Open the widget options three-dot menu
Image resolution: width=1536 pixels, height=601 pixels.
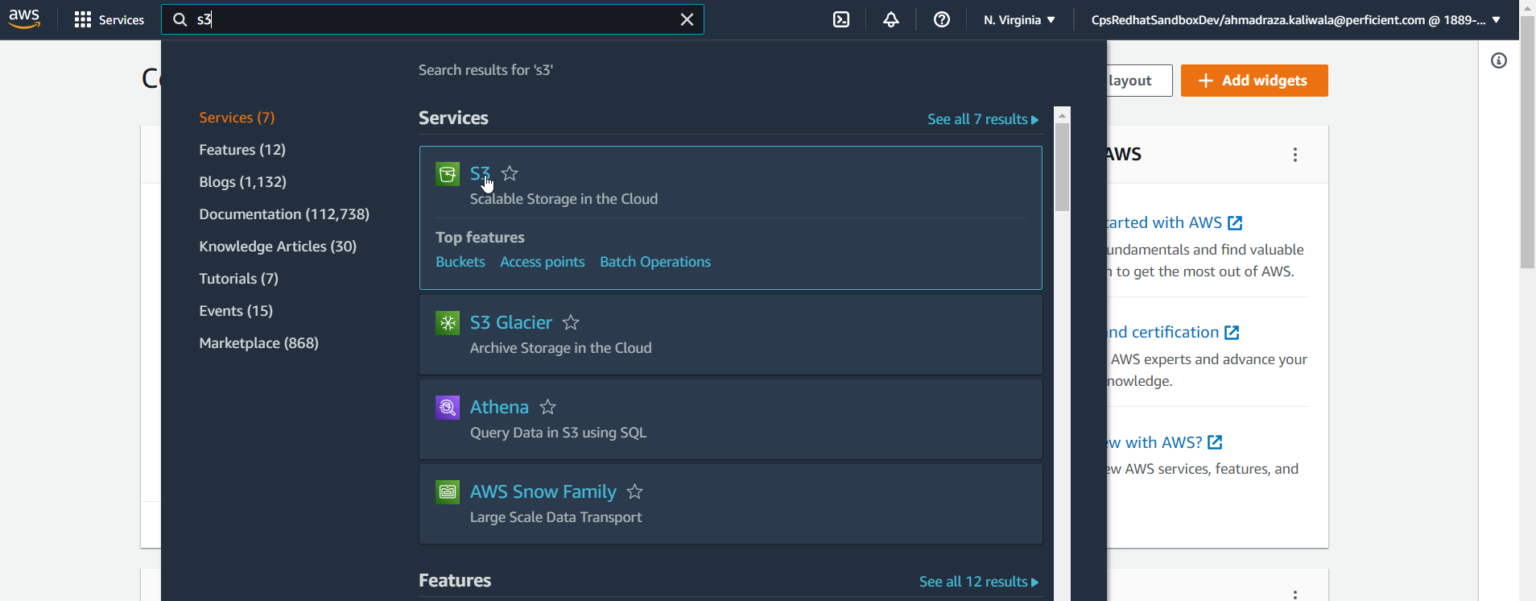point(1295,154)
